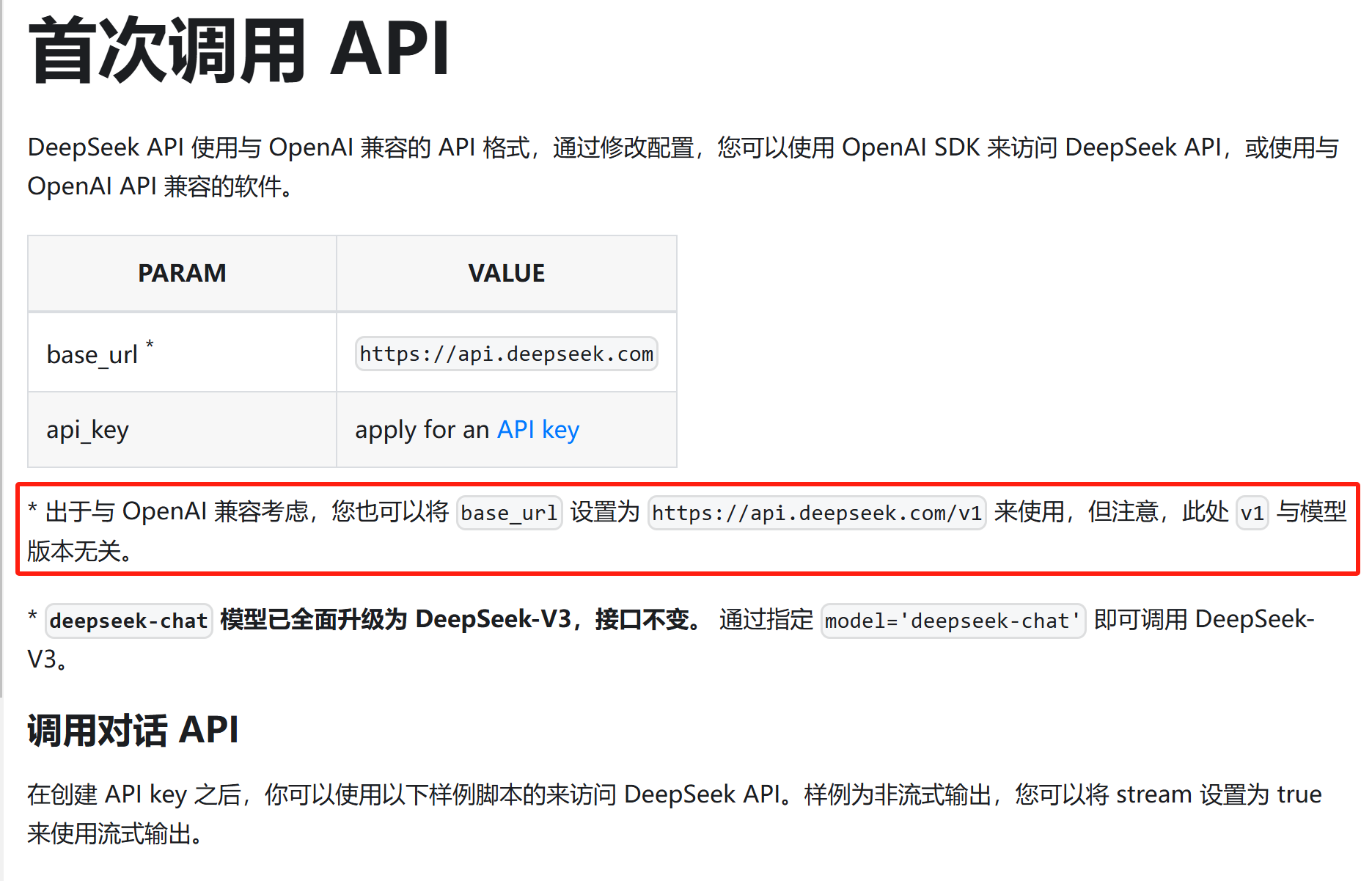Click the "https://api.deepseek.com/v1" inline code

(x=817, y=513)
